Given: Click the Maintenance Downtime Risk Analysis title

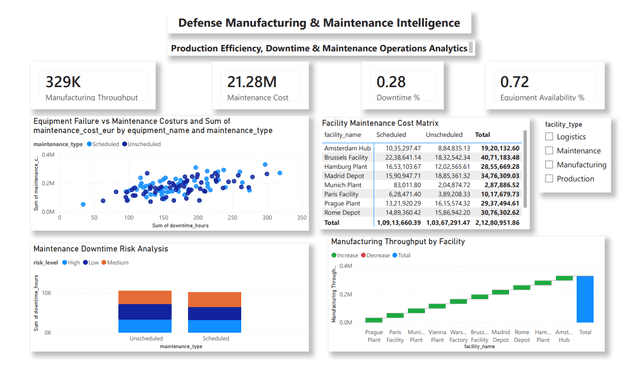Looking at the screenshot, I should tap(100, 249).
